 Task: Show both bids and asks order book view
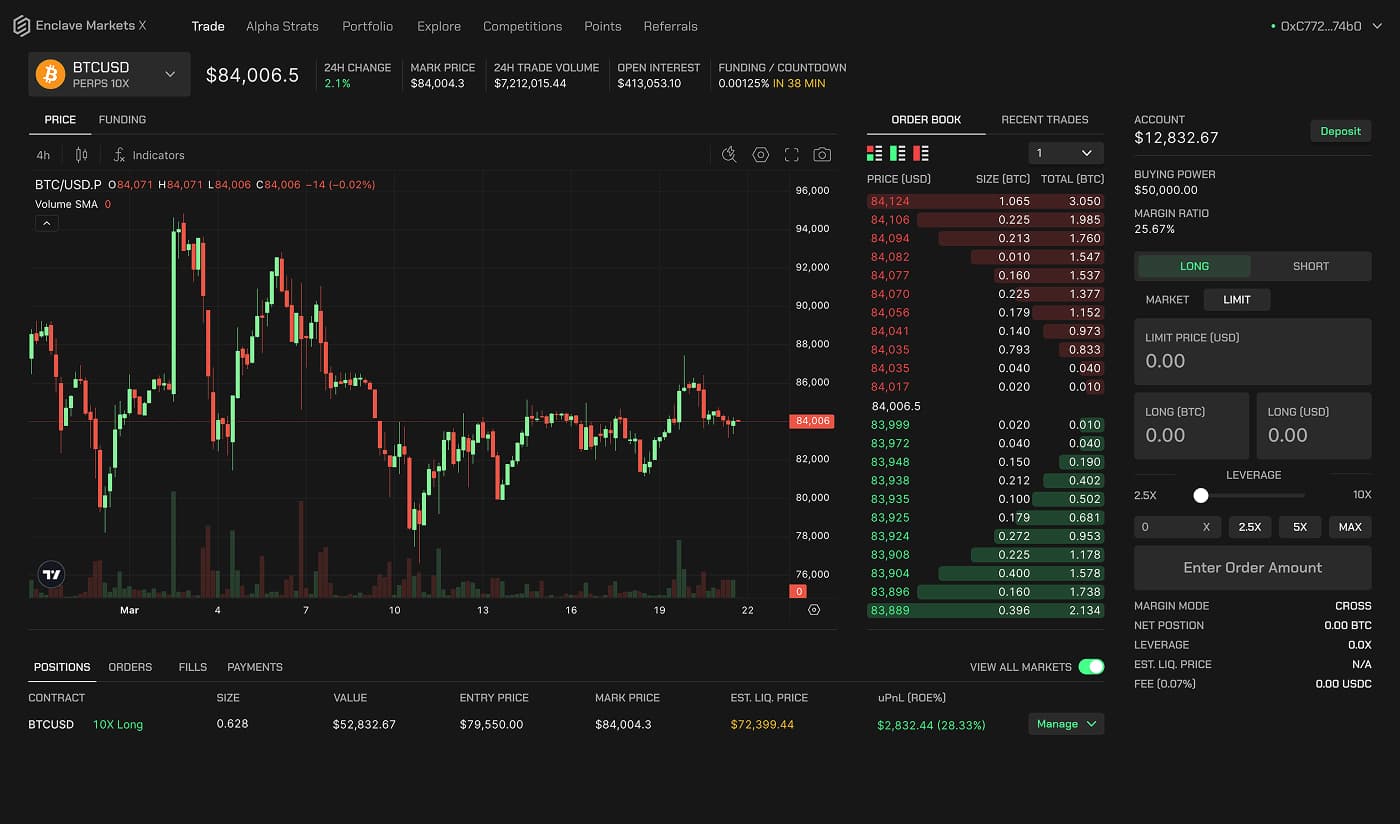pos(875,153)
